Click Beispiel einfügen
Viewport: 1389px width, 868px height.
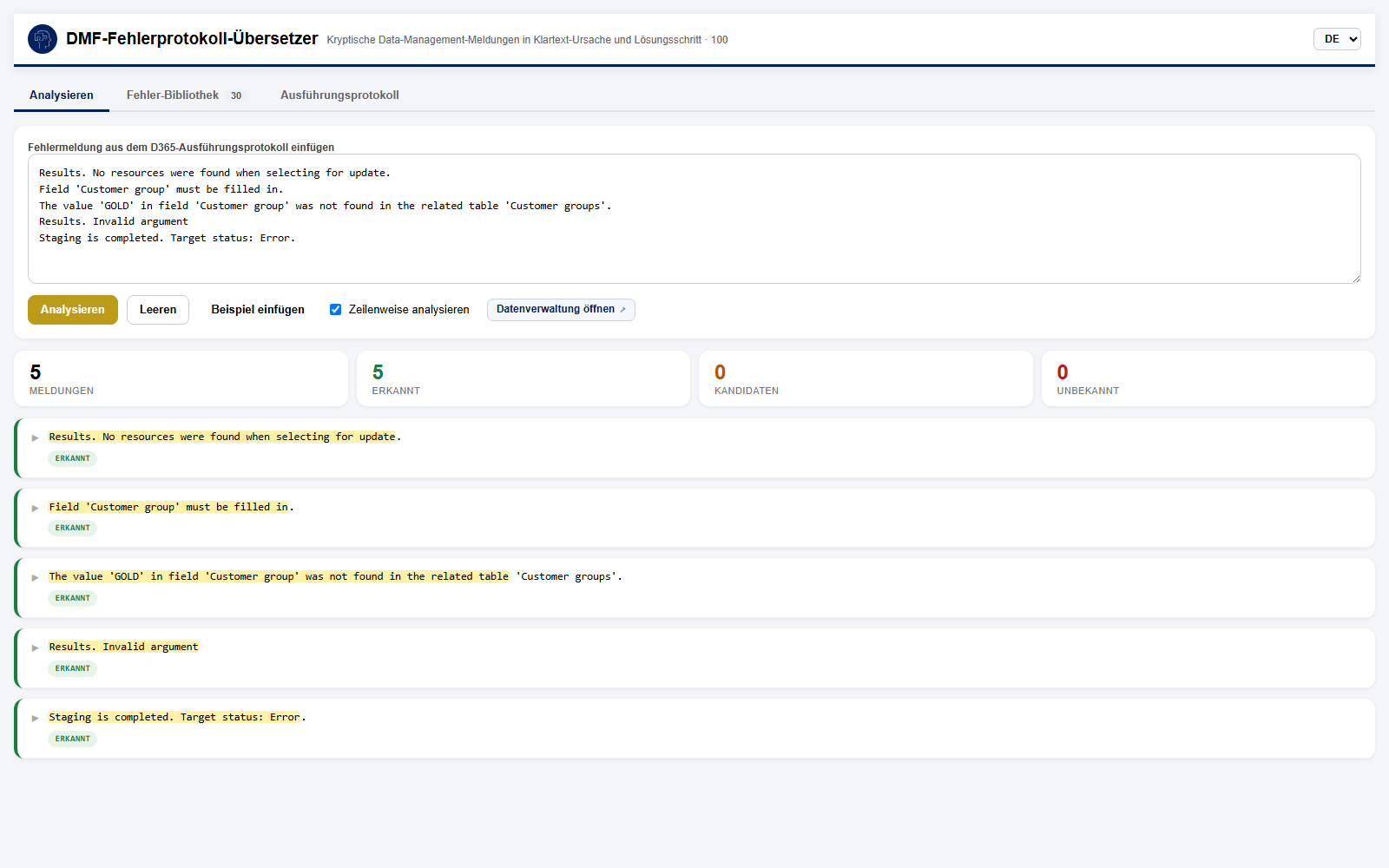(x=258, y=310)
